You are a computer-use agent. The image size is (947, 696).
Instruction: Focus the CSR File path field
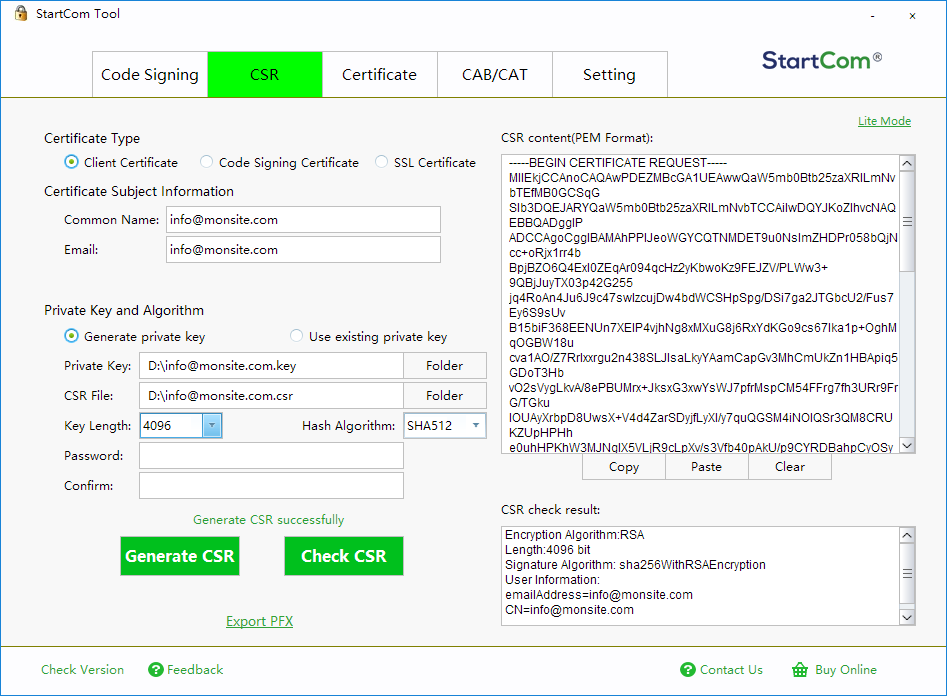click(271, 396)
